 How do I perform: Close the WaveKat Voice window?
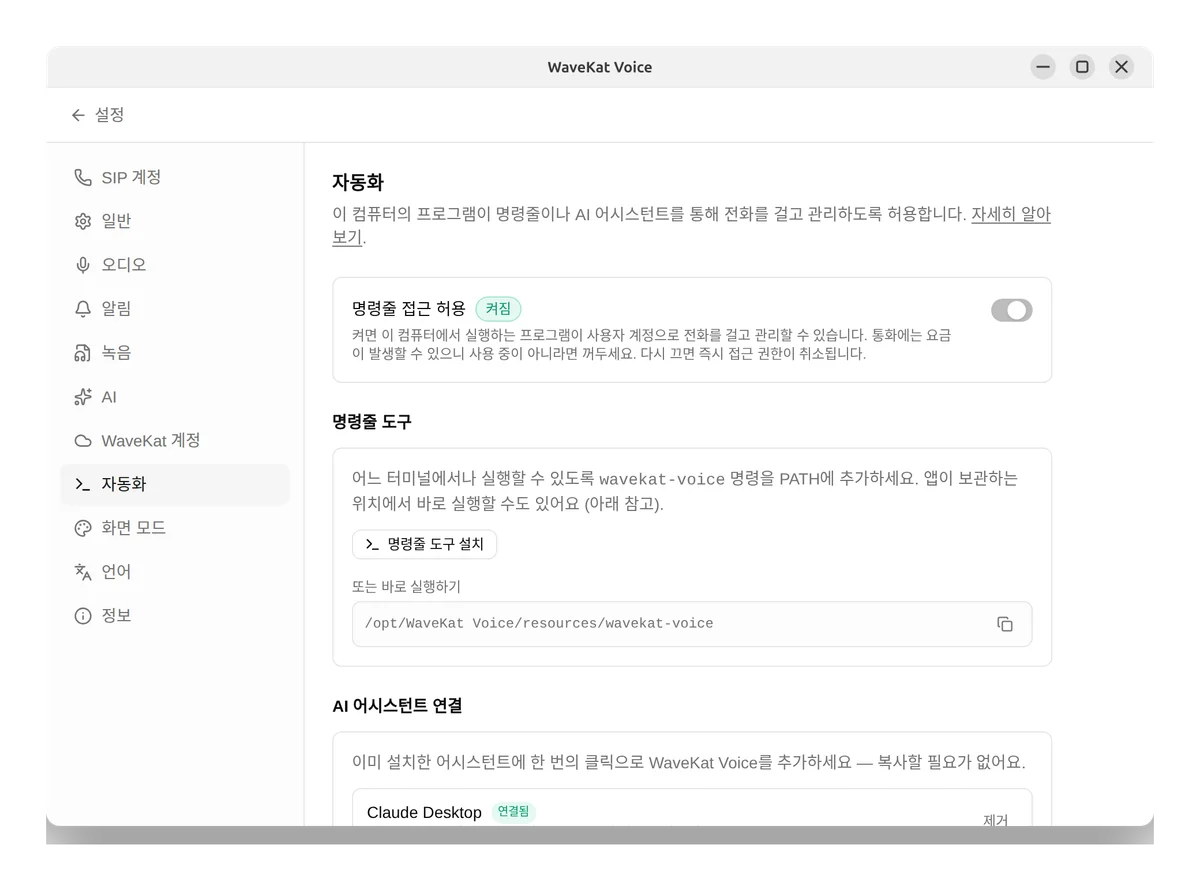tap(1121, 67)
